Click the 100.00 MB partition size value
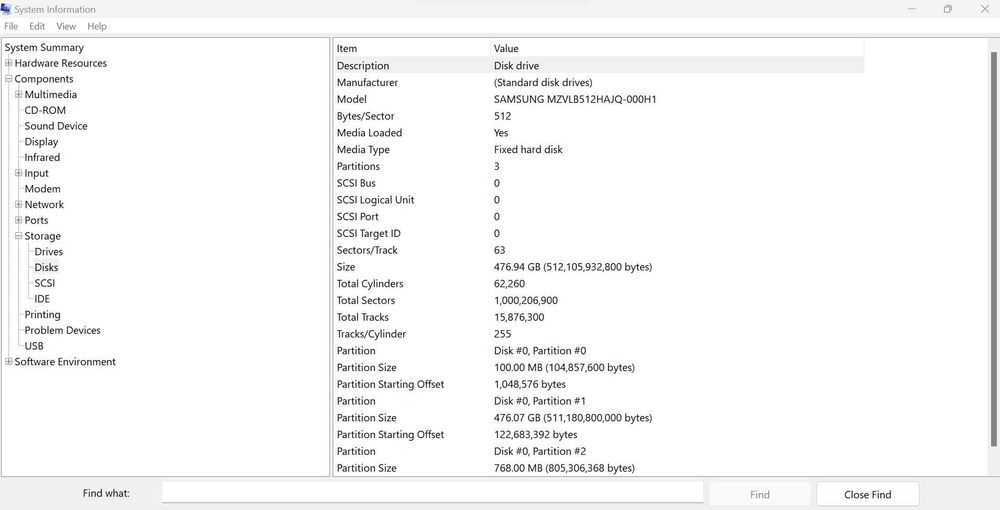This screenshot has width=1000, height=510. (564, 367)
